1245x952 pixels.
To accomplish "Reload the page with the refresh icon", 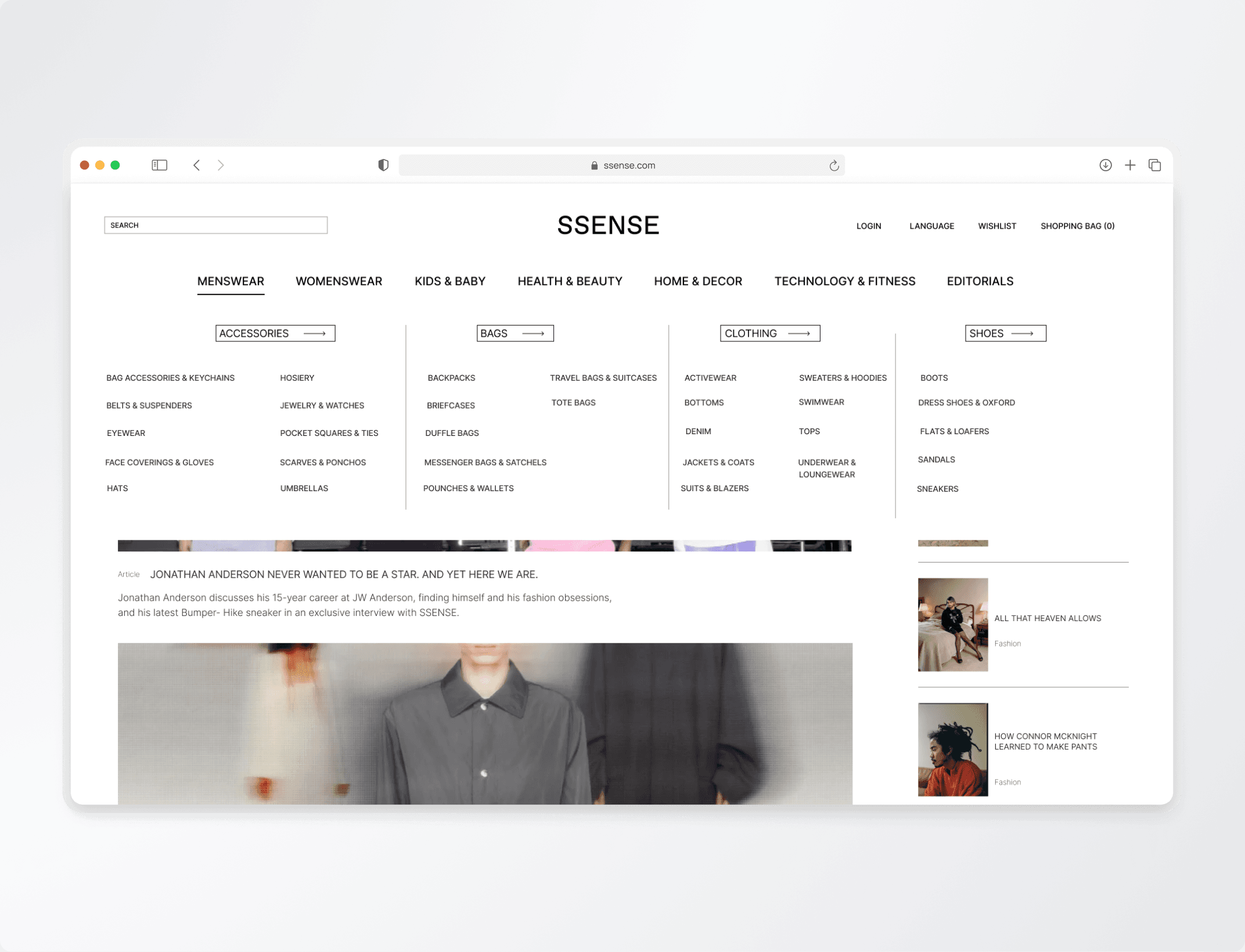I will 834,165.
